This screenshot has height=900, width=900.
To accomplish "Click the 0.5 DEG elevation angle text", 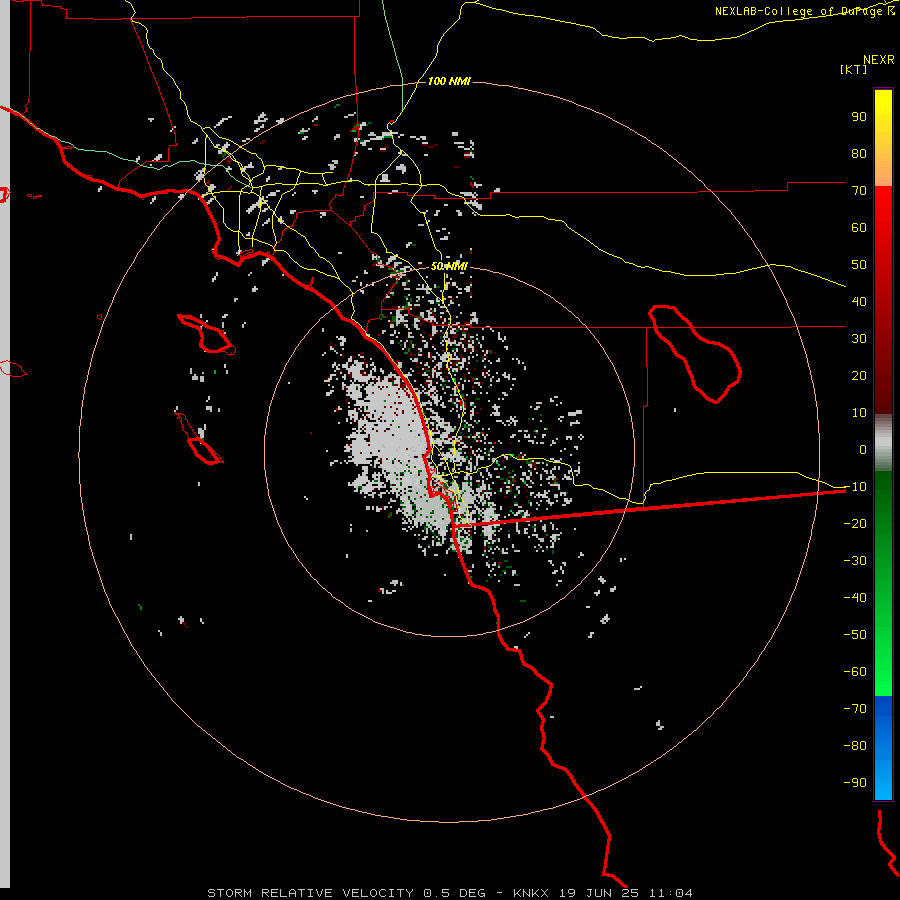I will pyautogui.click(x=455, y=893).
